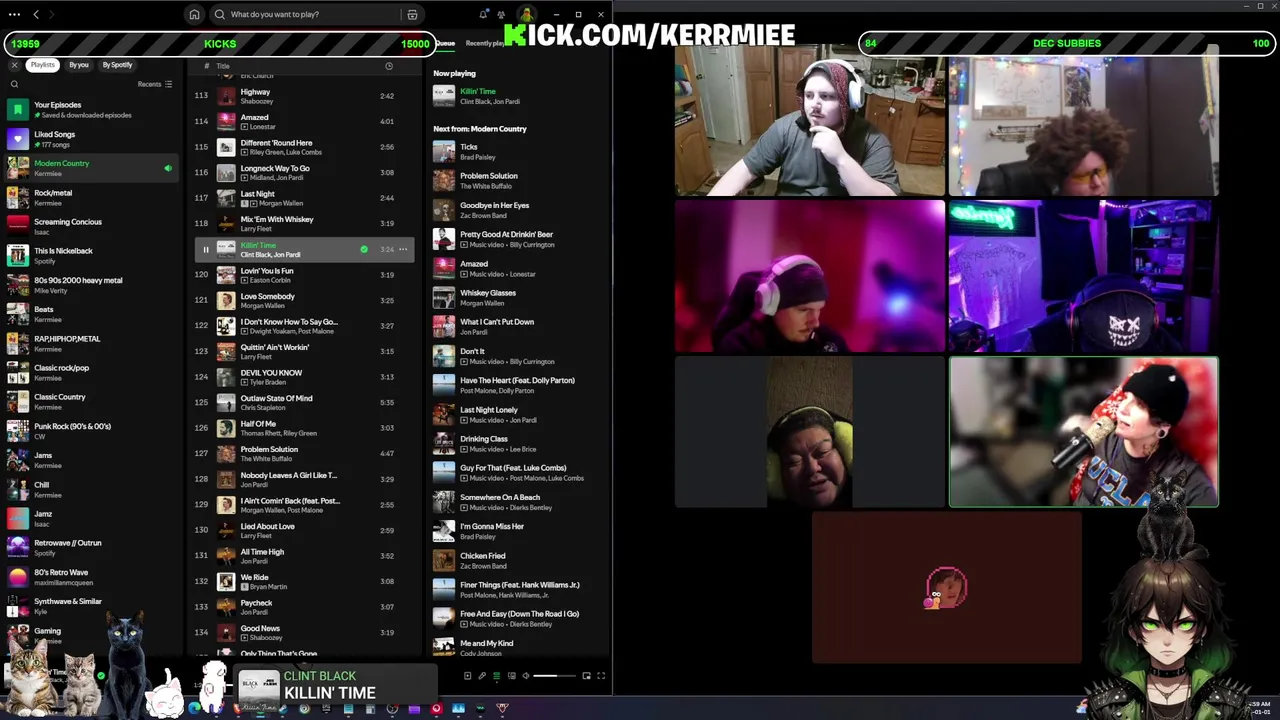Click the Killin' Time now playing thumbnail

pos(444,96)
